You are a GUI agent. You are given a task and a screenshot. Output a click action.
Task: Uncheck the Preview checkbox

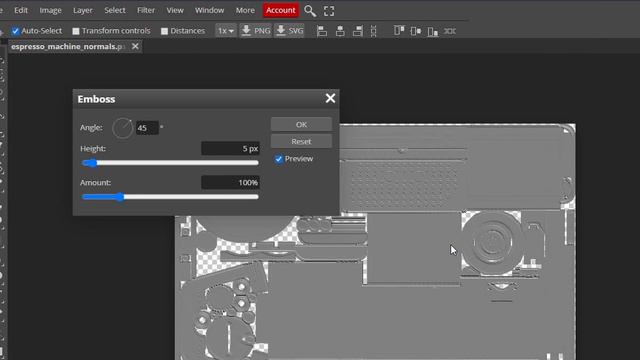tap(279, 159)
